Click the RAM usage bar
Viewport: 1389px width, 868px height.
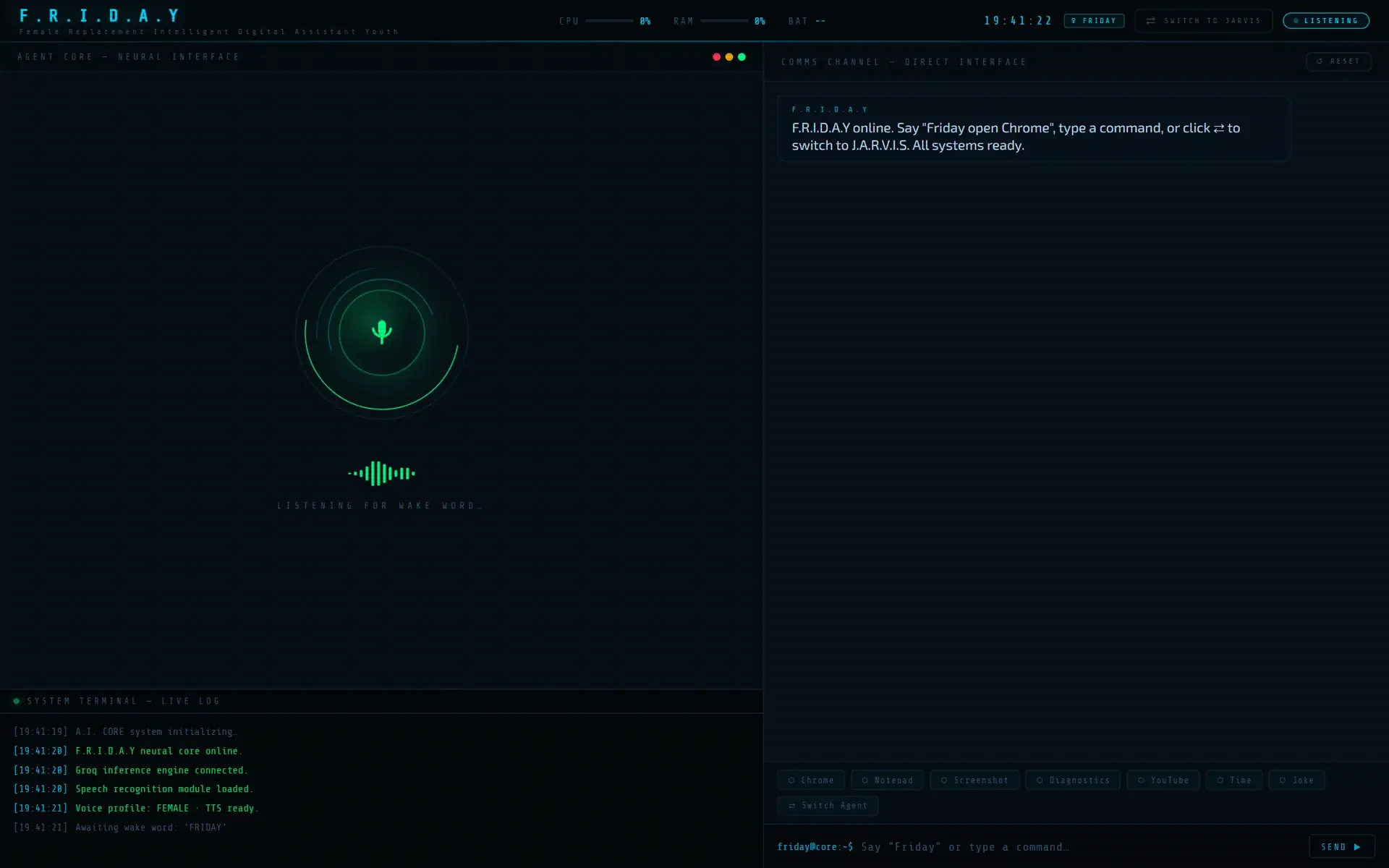(x=724, y=21)
